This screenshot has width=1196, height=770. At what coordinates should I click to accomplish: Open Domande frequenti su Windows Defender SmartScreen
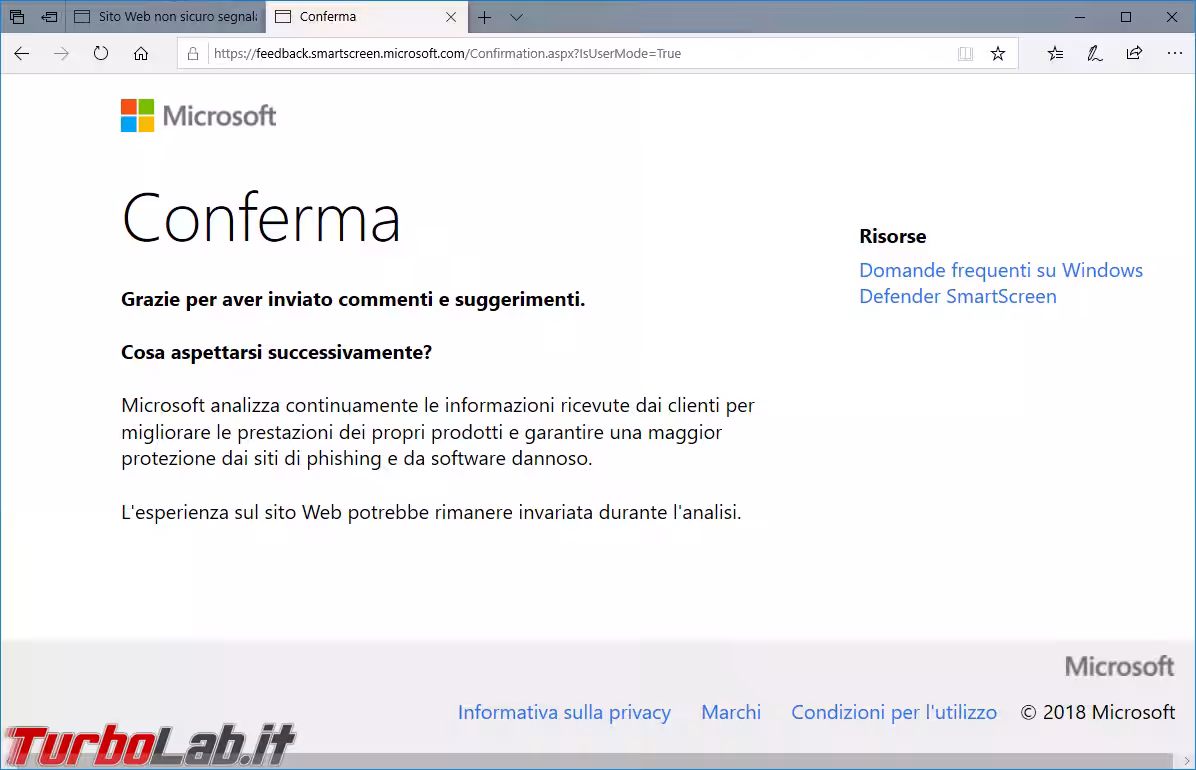pyautogui.click(x=1001, y=283)
